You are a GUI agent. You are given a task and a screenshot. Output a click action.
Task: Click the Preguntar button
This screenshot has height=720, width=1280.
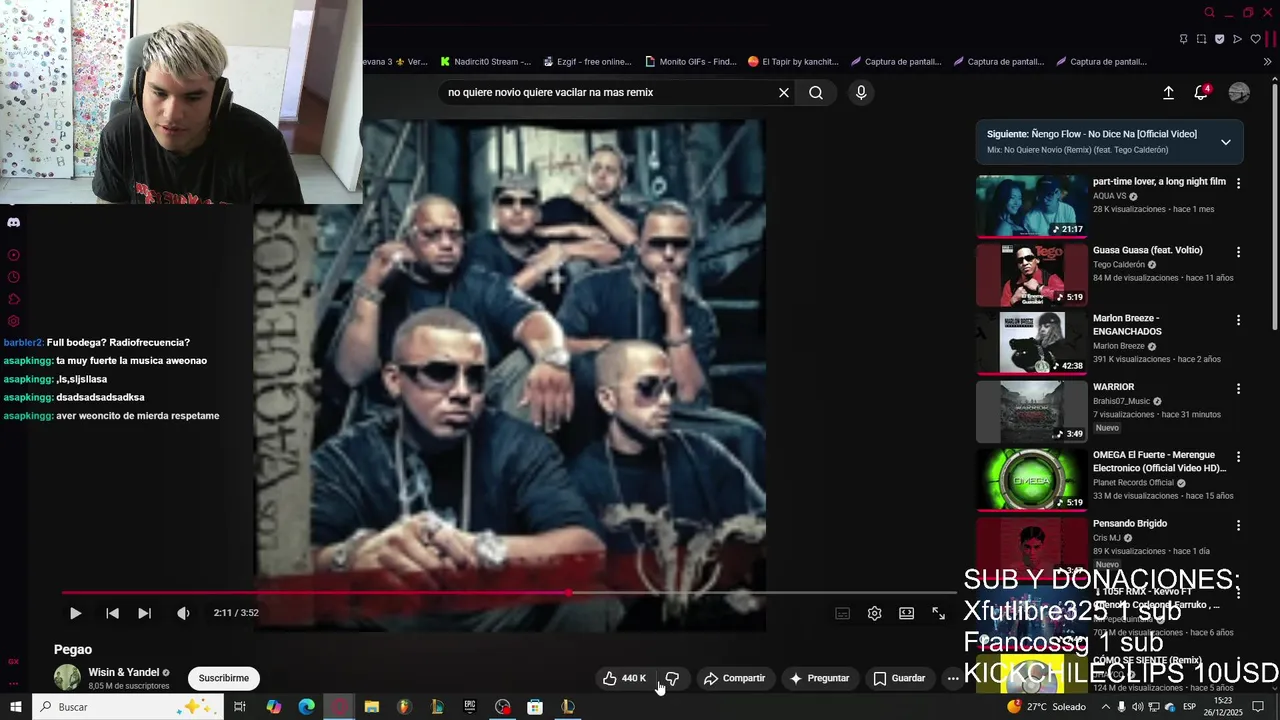pos(820,678)
